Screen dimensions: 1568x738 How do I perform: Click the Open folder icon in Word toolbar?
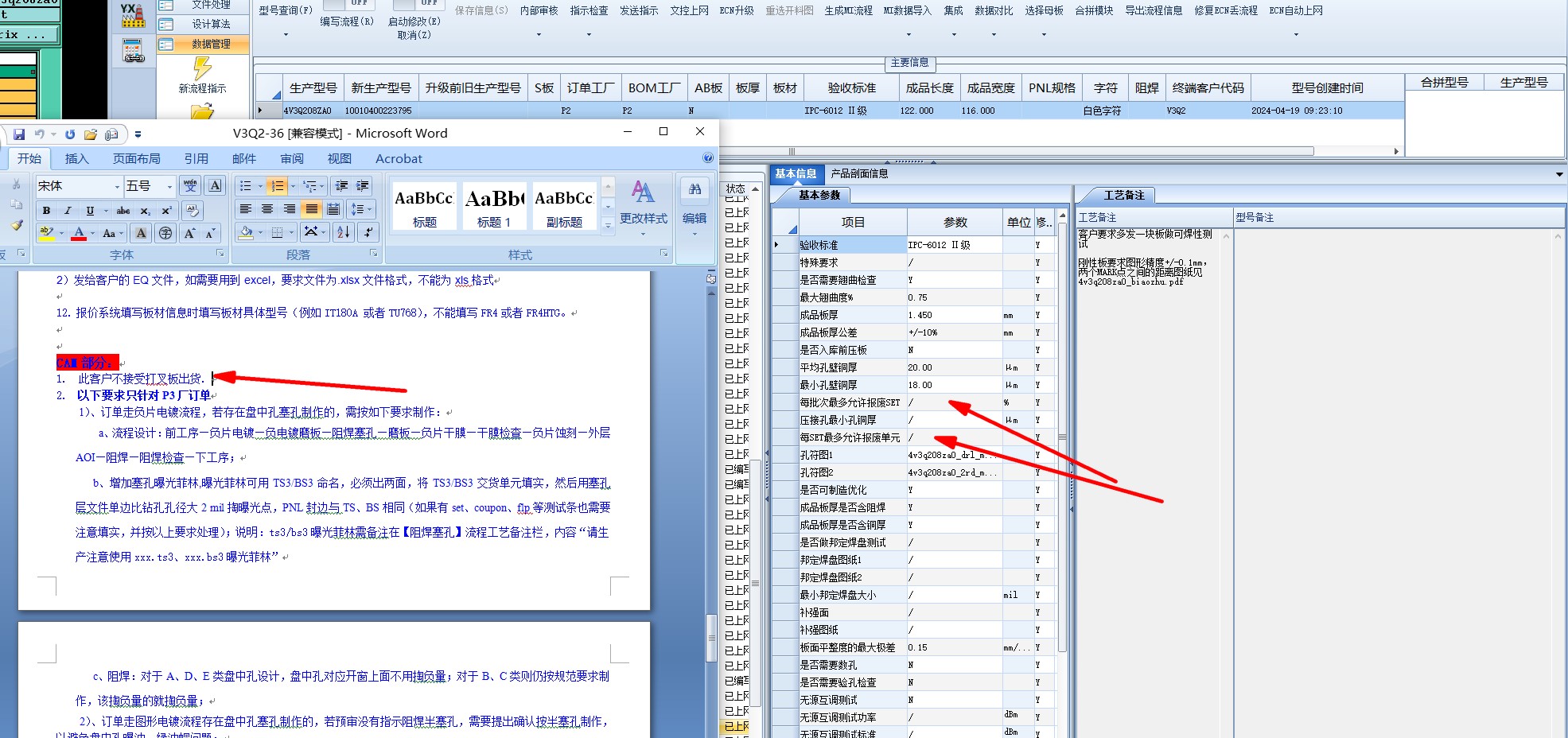point(91,134)
